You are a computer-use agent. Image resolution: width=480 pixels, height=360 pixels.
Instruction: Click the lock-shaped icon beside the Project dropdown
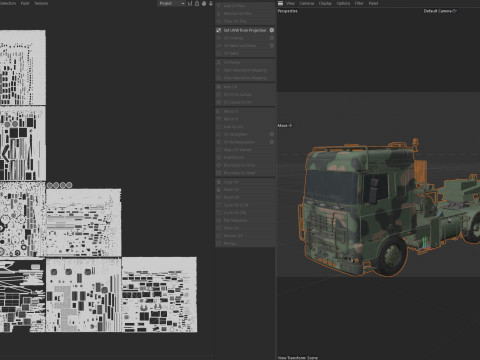click(x=197, y=3)
